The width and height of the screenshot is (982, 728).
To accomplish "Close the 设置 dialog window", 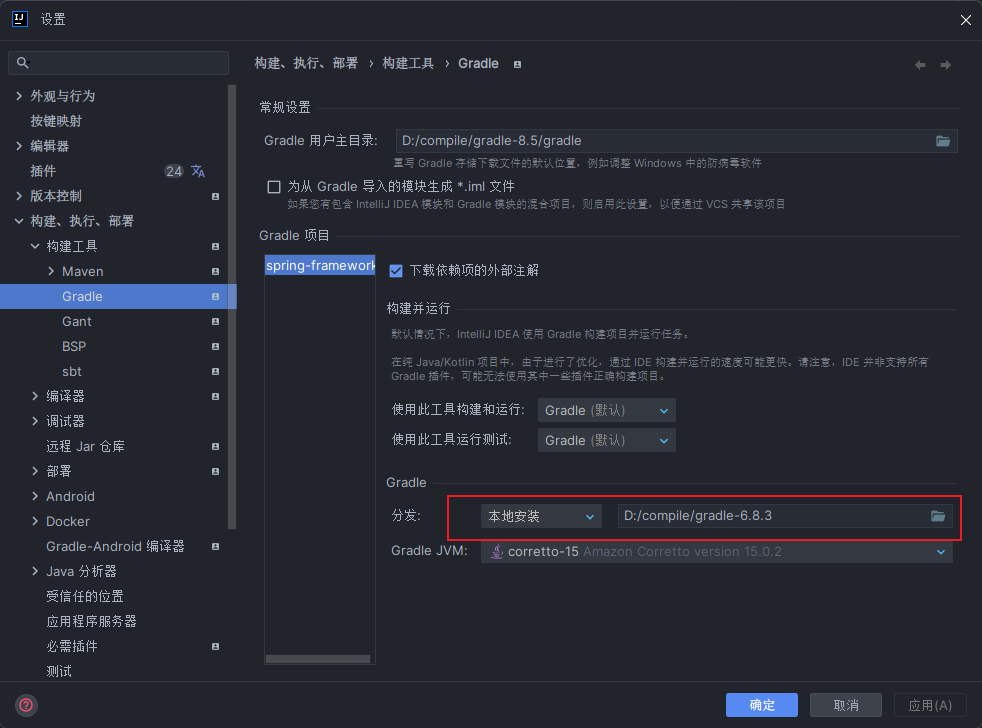I will [x=966, y=20].
